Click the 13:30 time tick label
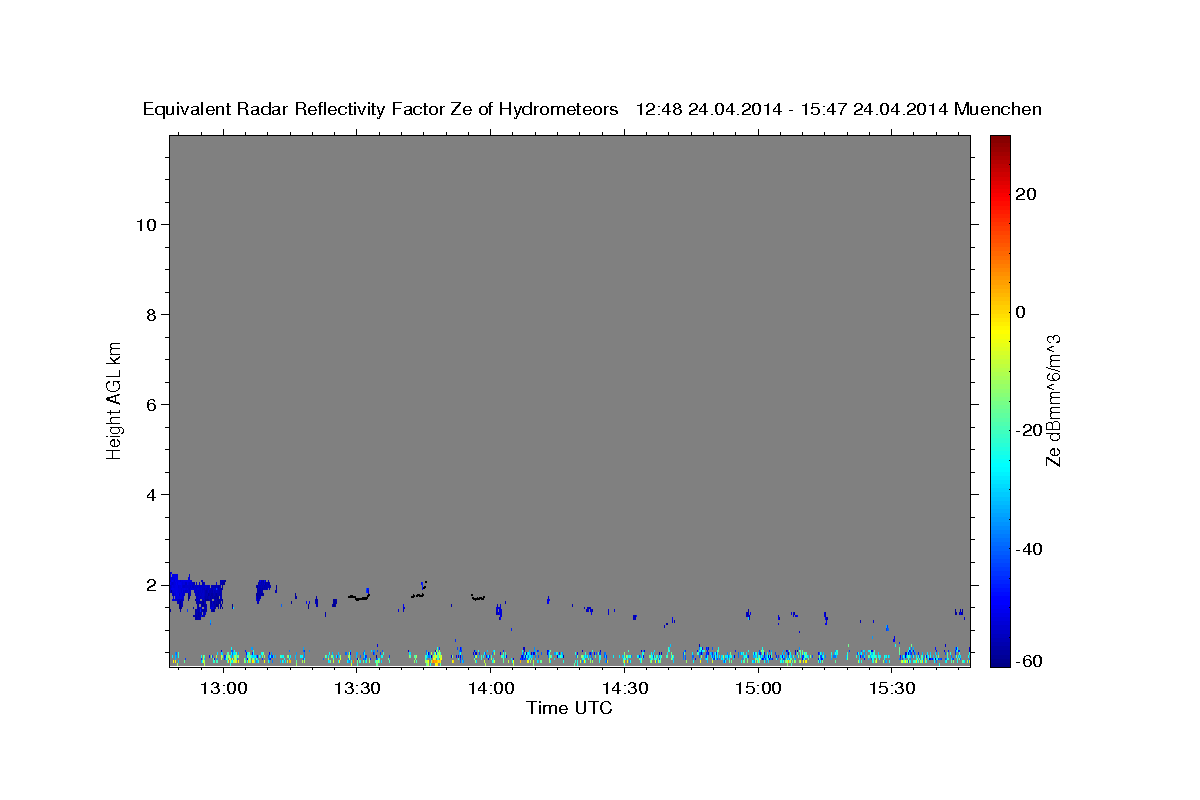The image size is (1200, 800). point(357,689)
